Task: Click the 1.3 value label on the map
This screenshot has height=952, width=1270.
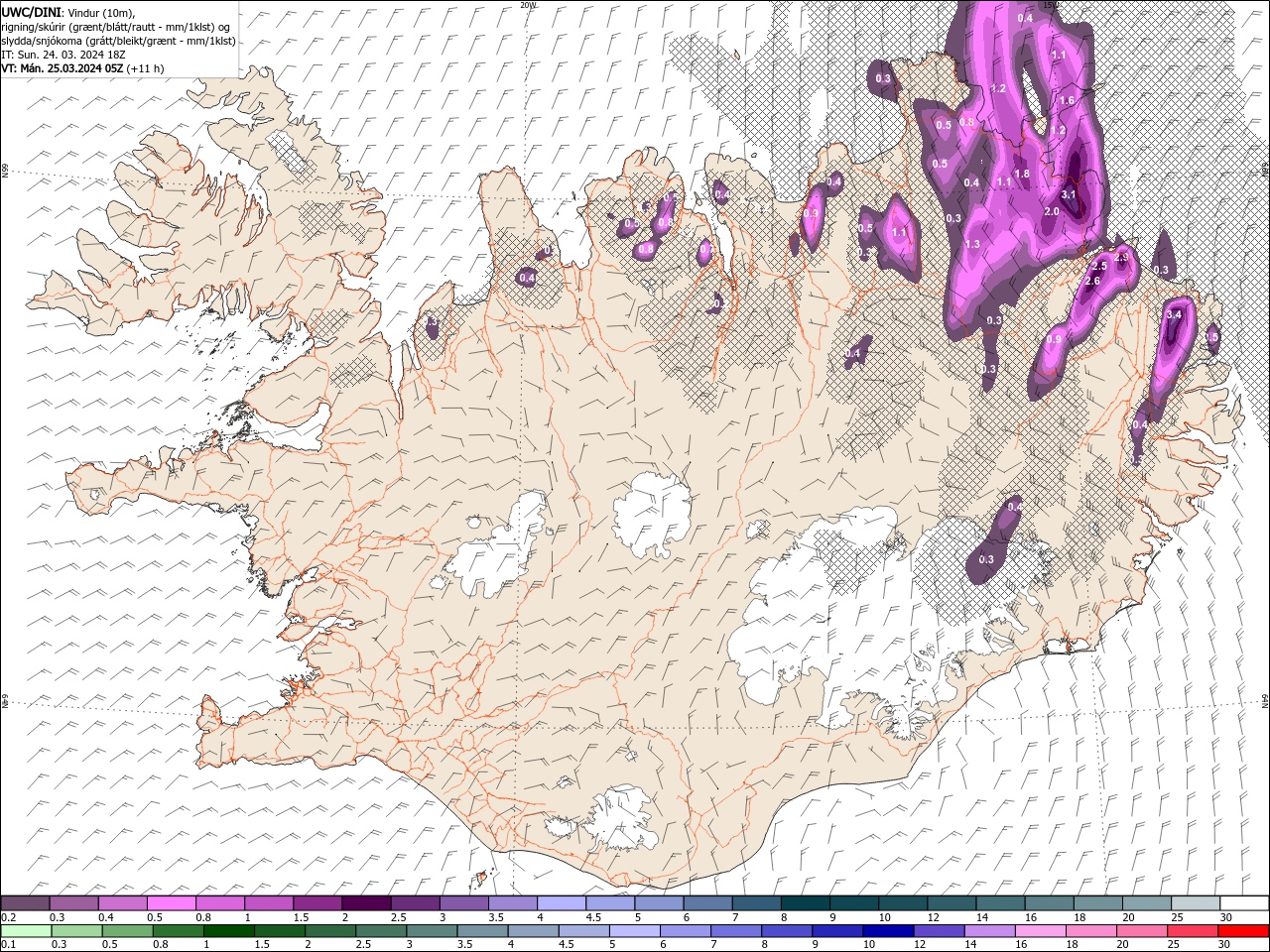Action: click(x=972, y=245)
